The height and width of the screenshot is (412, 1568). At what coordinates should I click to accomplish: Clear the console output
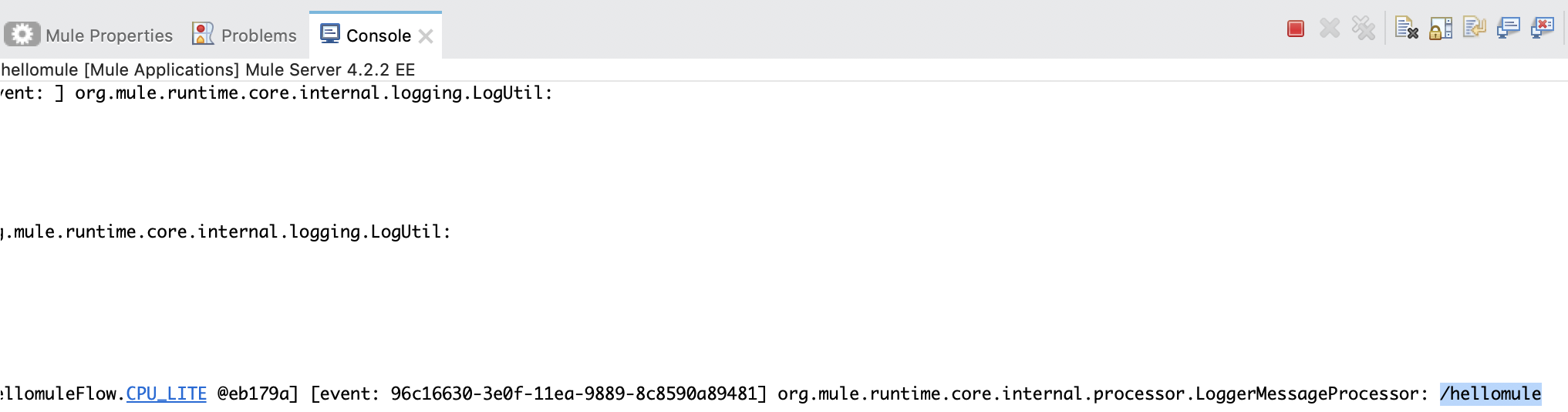point(1407,29)
